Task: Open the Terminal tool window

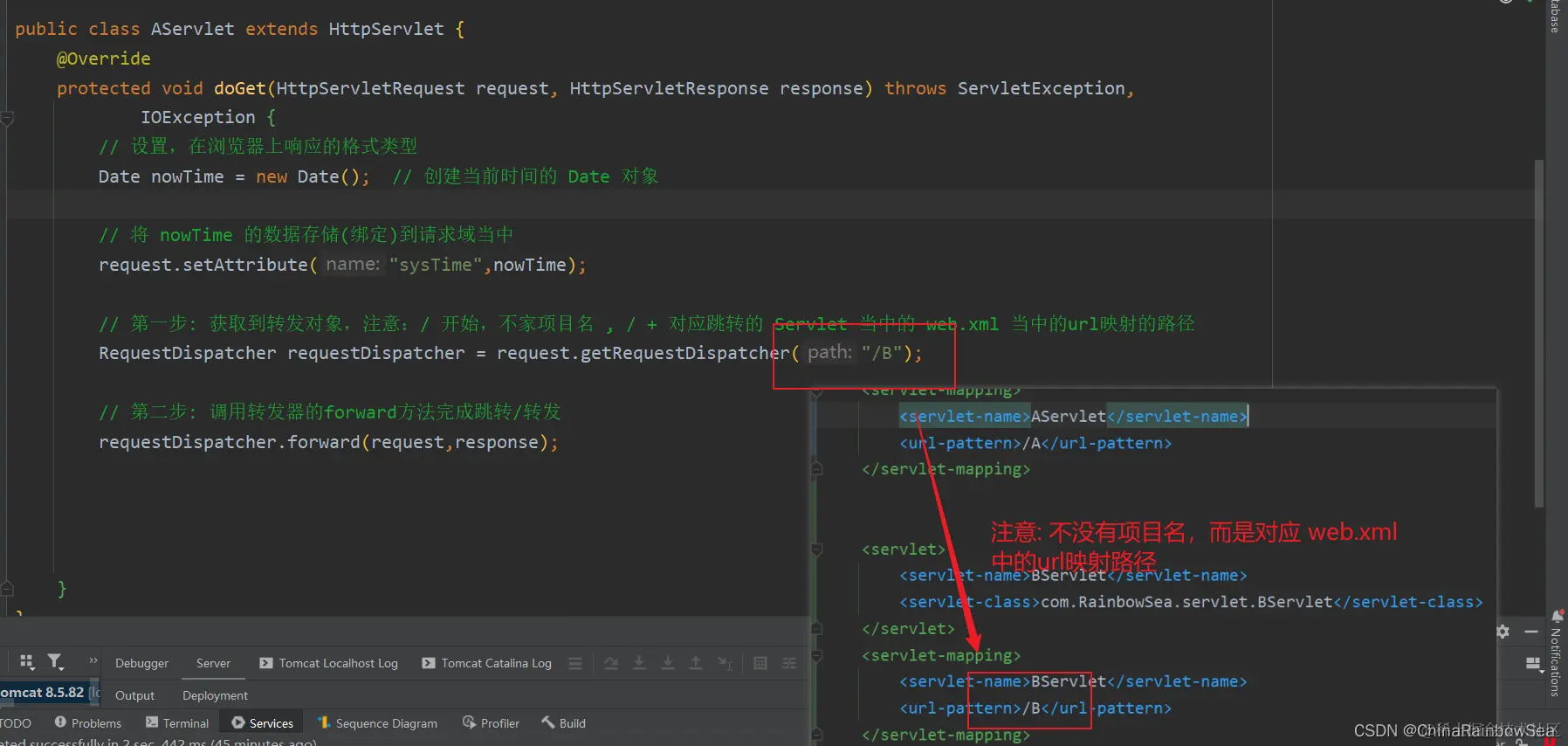Action: 177,723
